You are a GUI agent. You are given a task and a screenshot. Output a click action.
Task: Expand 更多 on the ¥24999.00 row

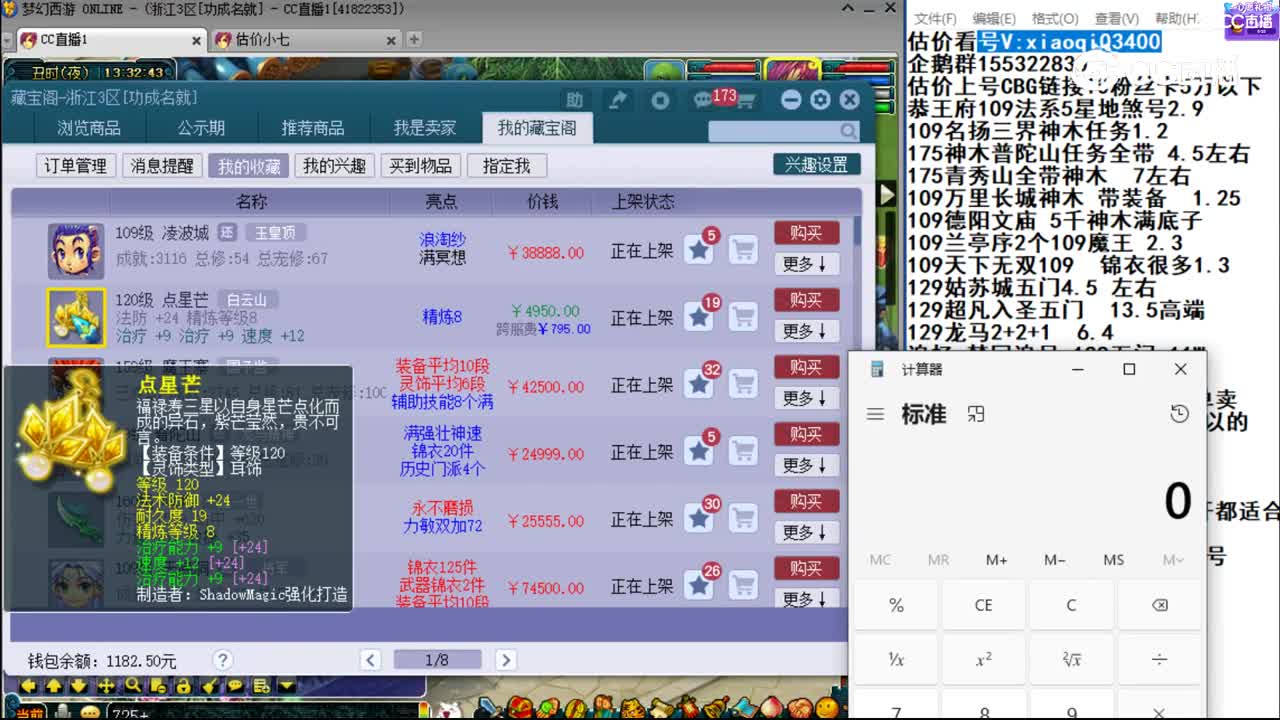point(806,465)
